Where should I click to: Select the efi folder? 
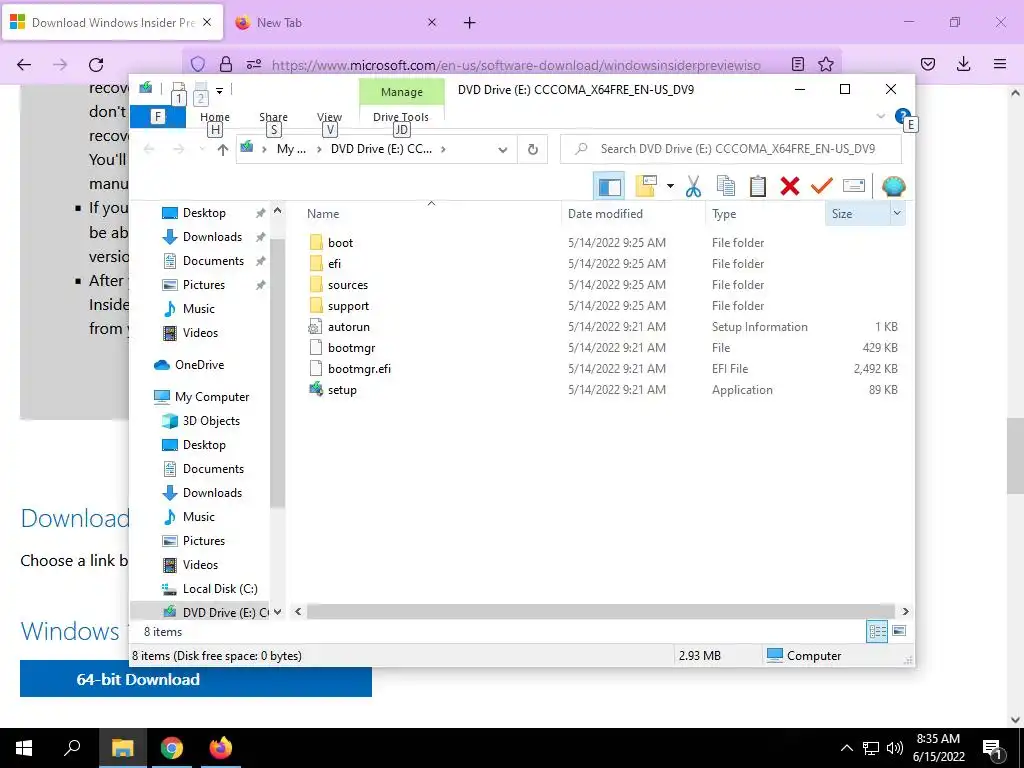tap(334, 264)
